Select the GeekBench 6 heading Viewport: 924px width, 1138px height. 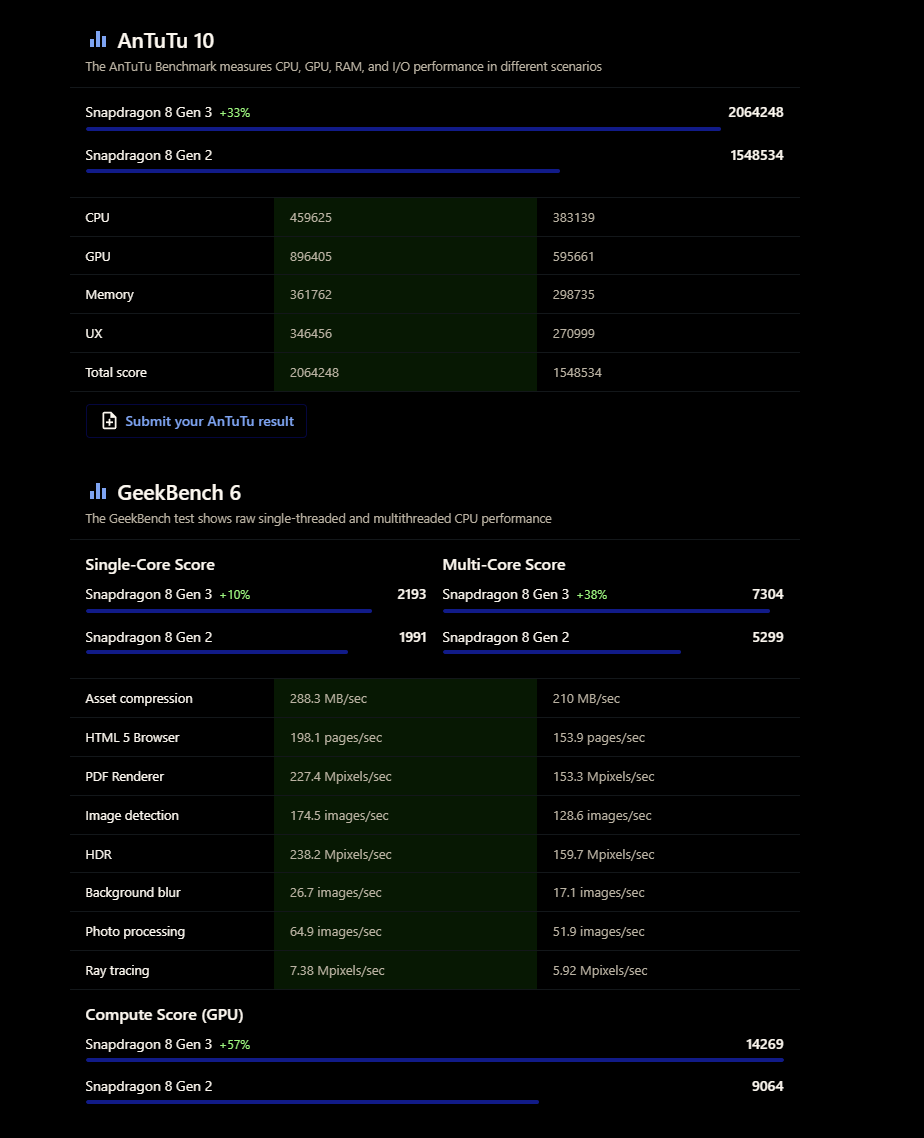(179, 493)
